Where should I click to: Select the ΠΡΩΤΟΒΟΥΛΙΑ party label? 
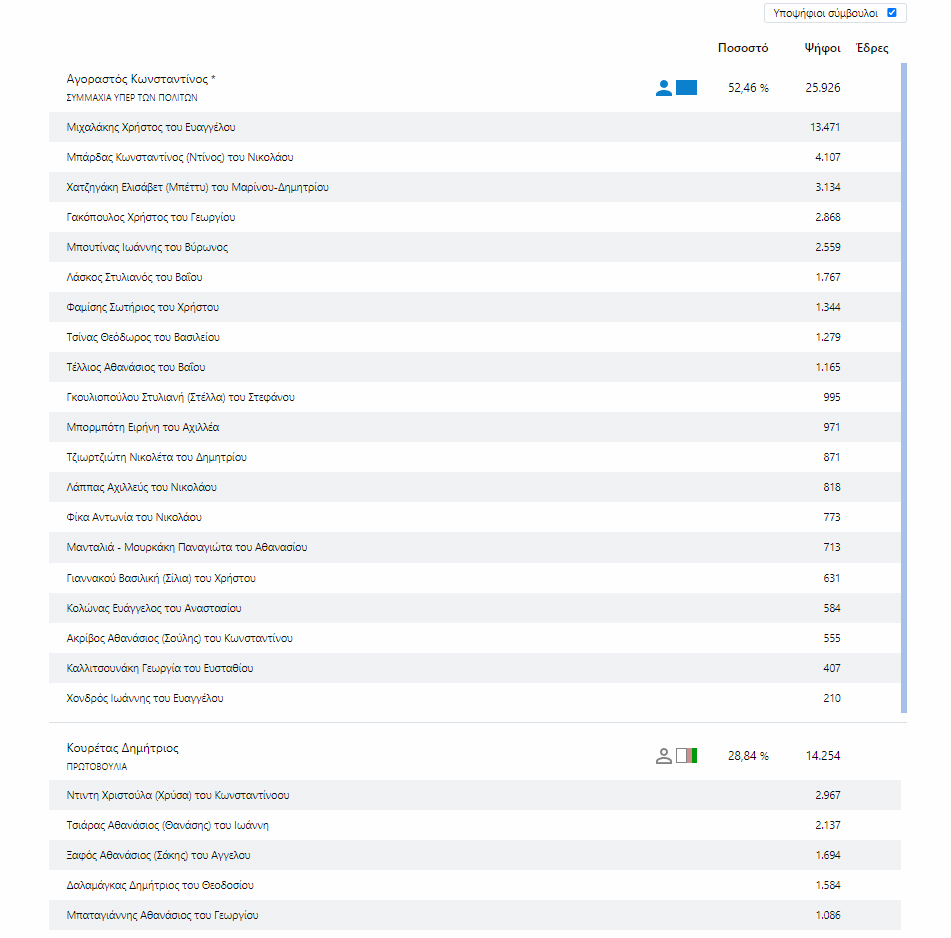pos(97,766)
